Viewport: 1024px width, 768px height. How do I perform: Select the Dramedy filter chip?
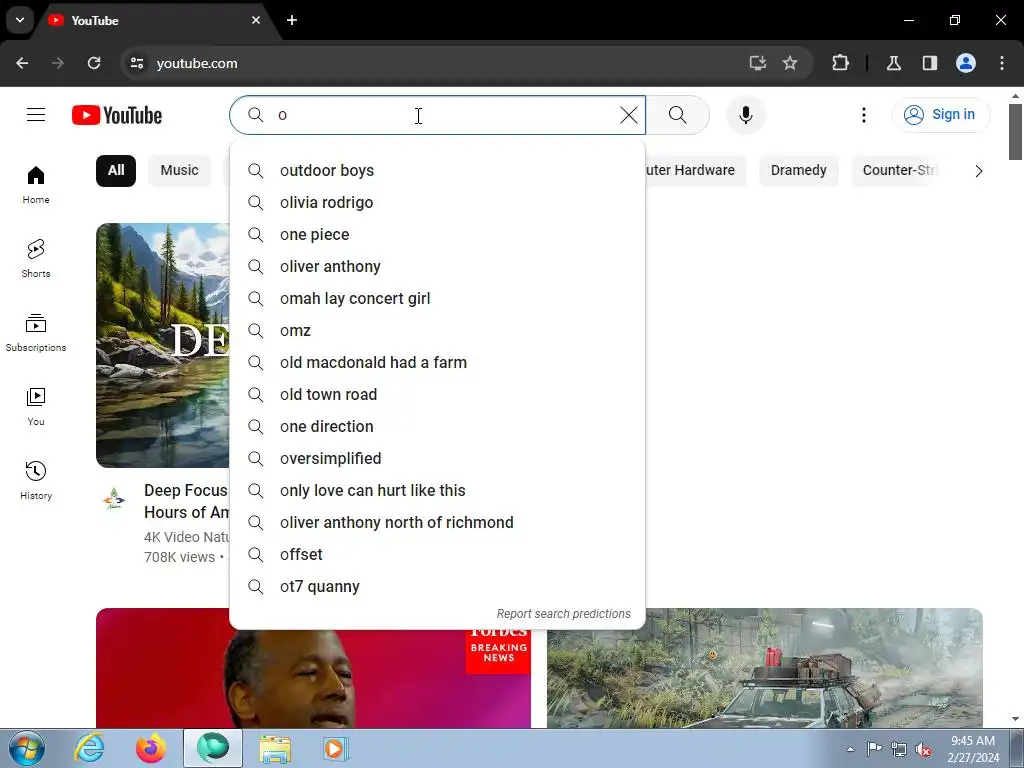798,170
